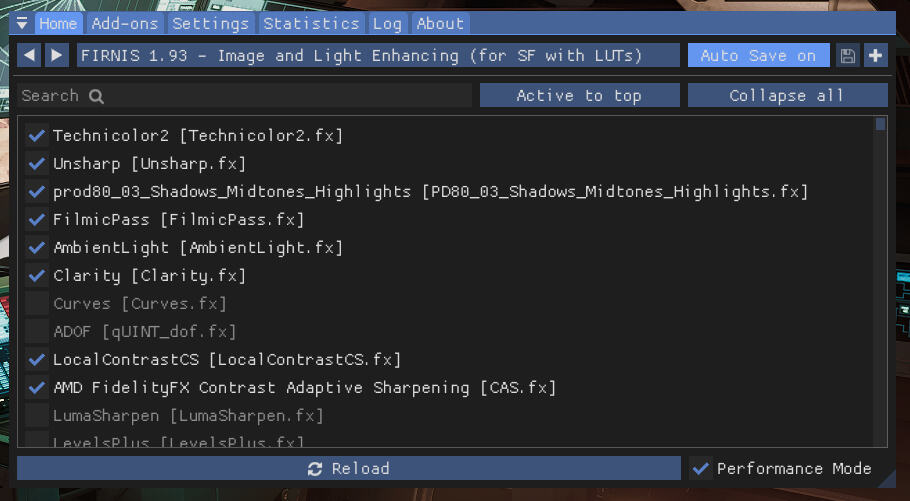Switch to the Add-ons tab
910x501 pixels.
[125, 24]
